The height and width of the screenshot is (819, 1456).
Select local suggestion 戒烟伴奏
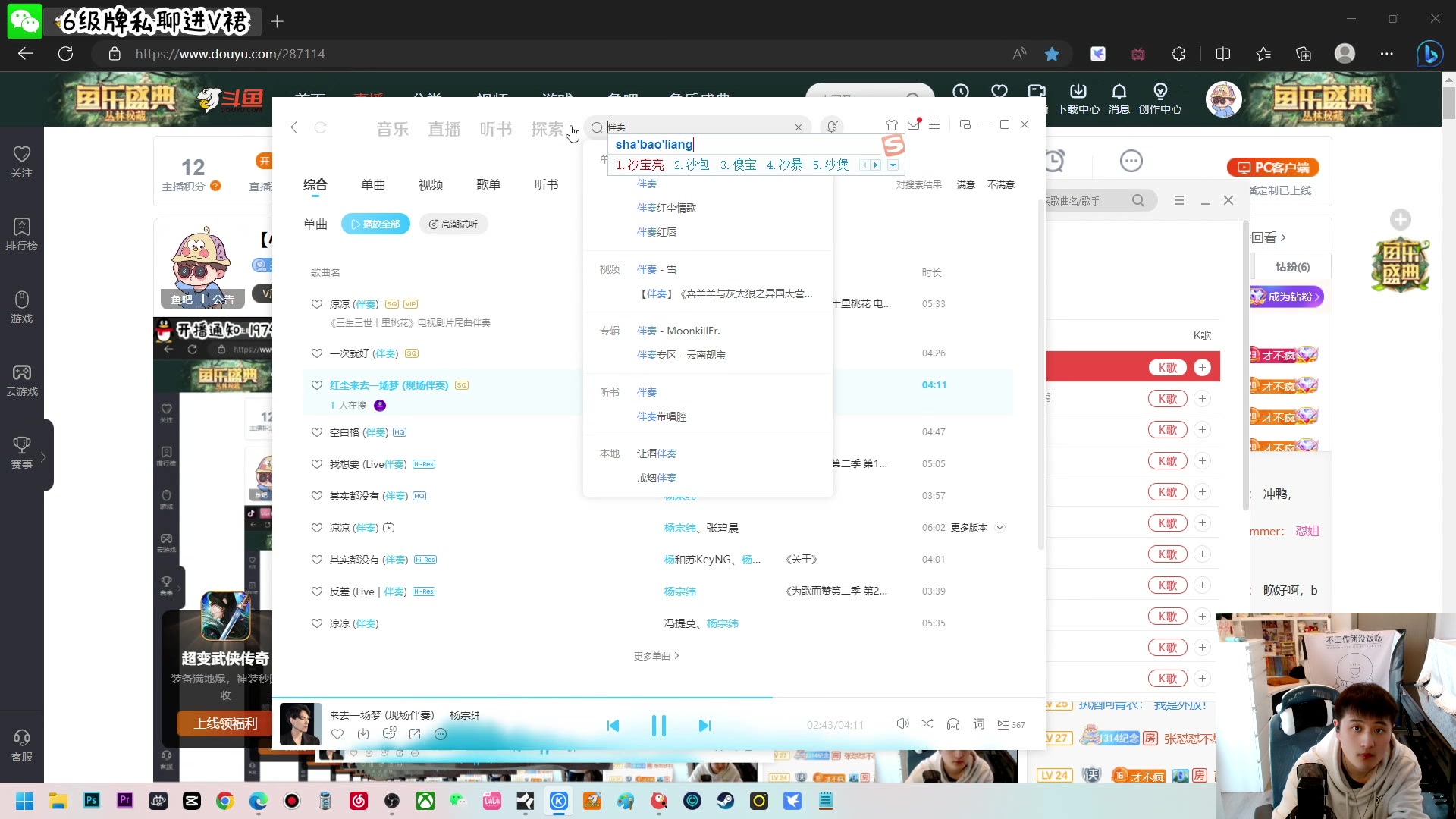(x=657, y=478)
